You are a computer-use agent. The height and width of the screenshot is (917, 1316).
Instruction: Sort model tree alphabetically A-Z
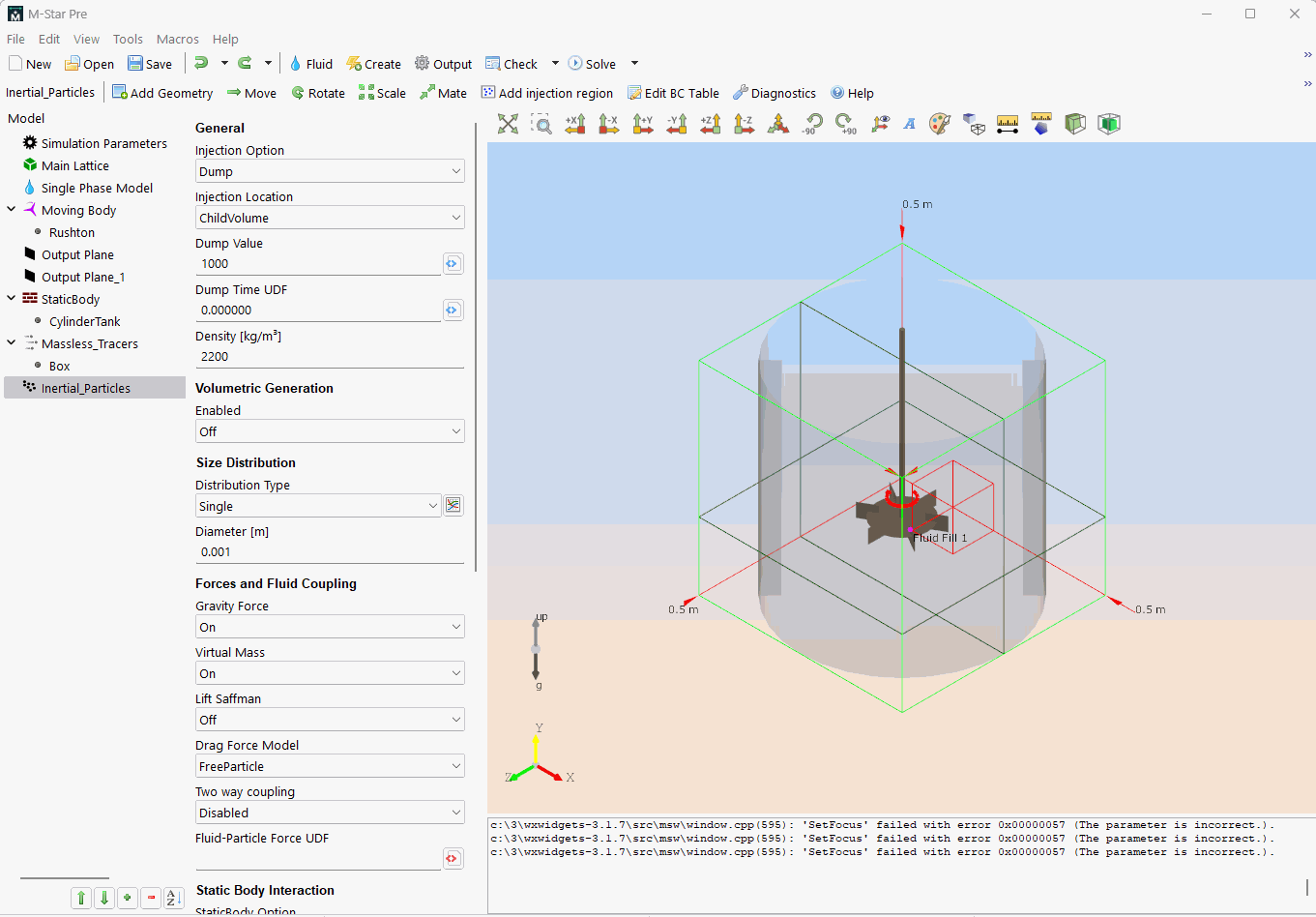[x=174, y=898]
